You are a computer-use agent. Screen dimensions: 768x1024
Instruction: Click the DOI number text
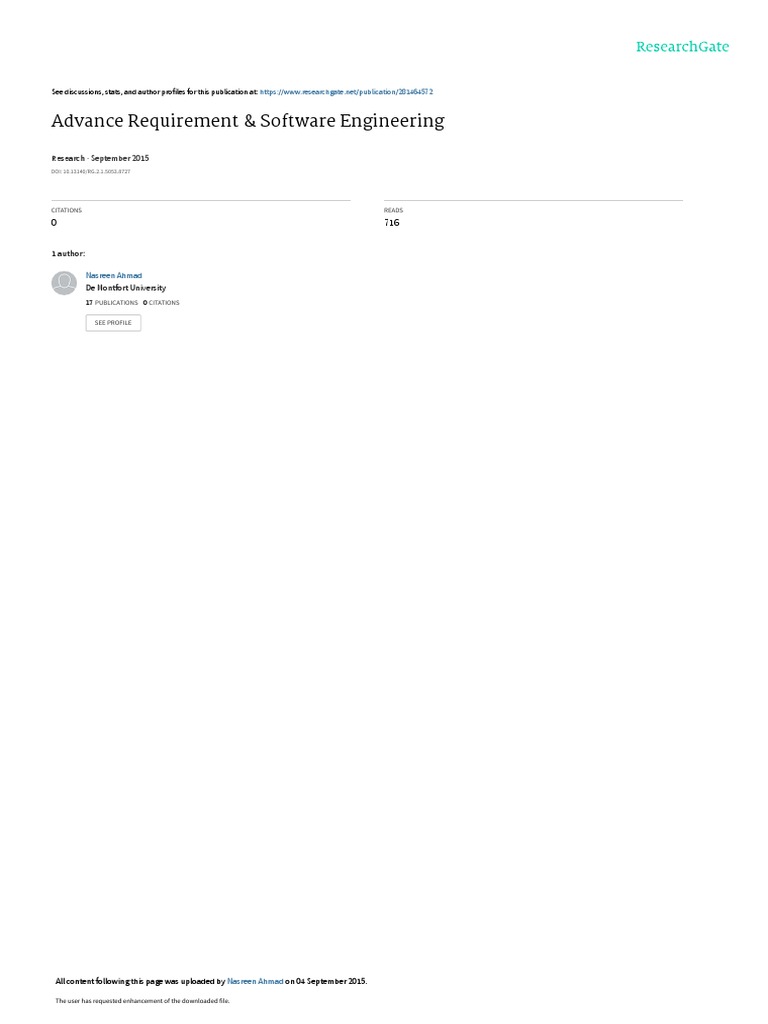pos(91,172)
